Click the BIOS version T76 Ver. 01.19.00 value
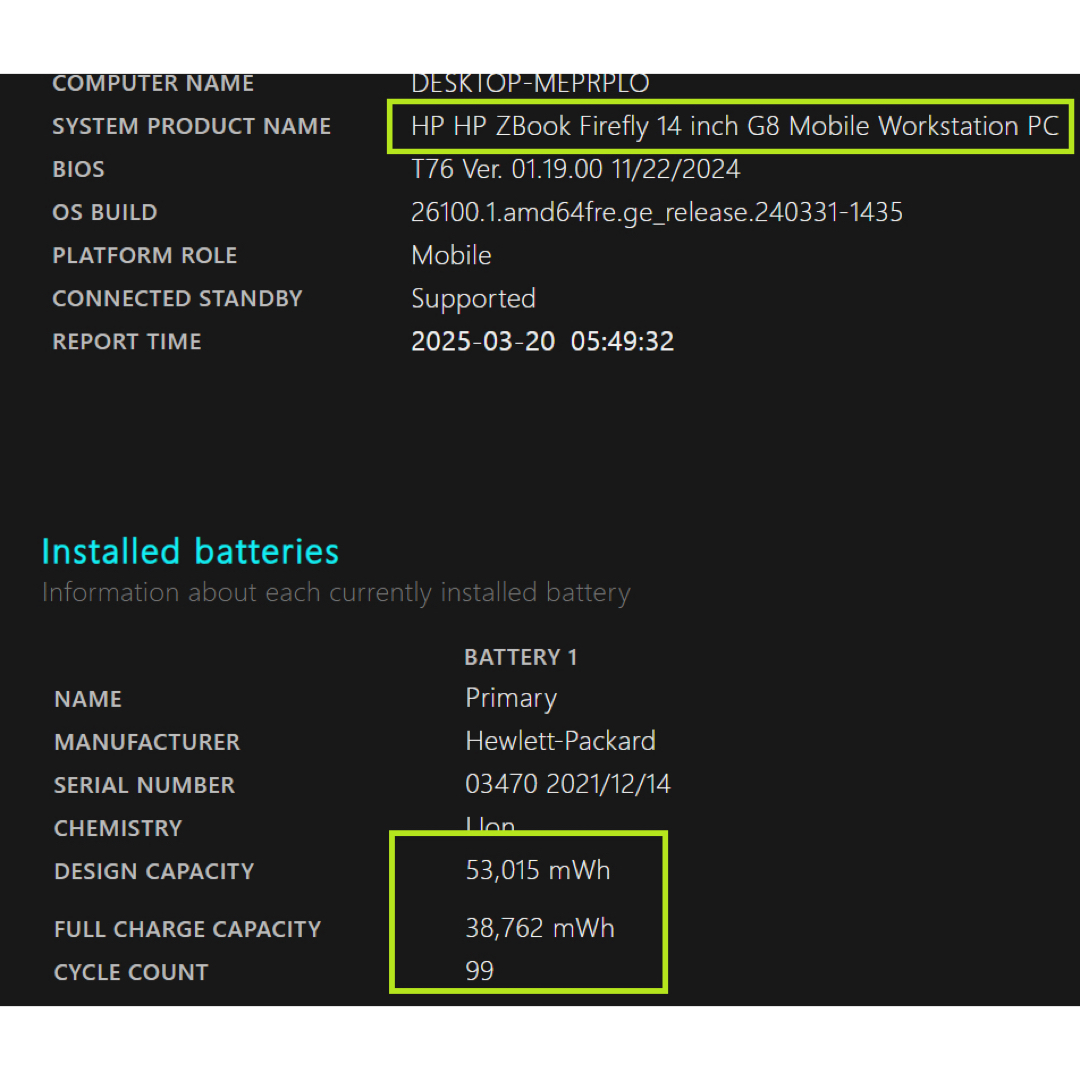1080x1080 pixels. point(575,169)
